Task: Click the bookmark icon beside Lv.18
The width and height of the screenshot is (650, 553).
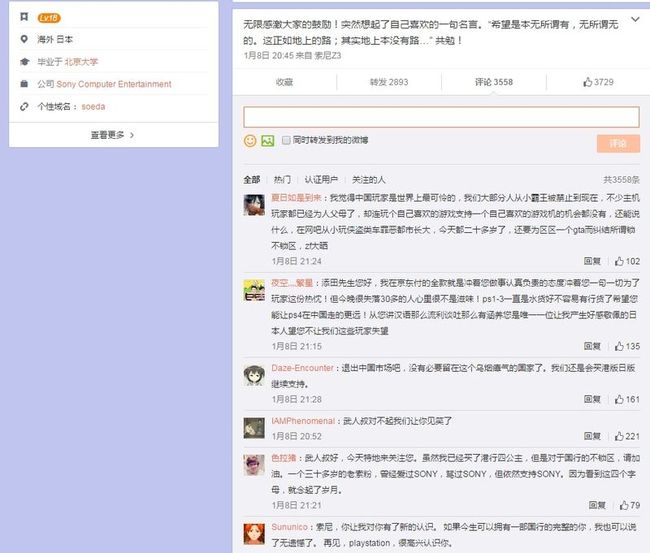Action: 24,17
